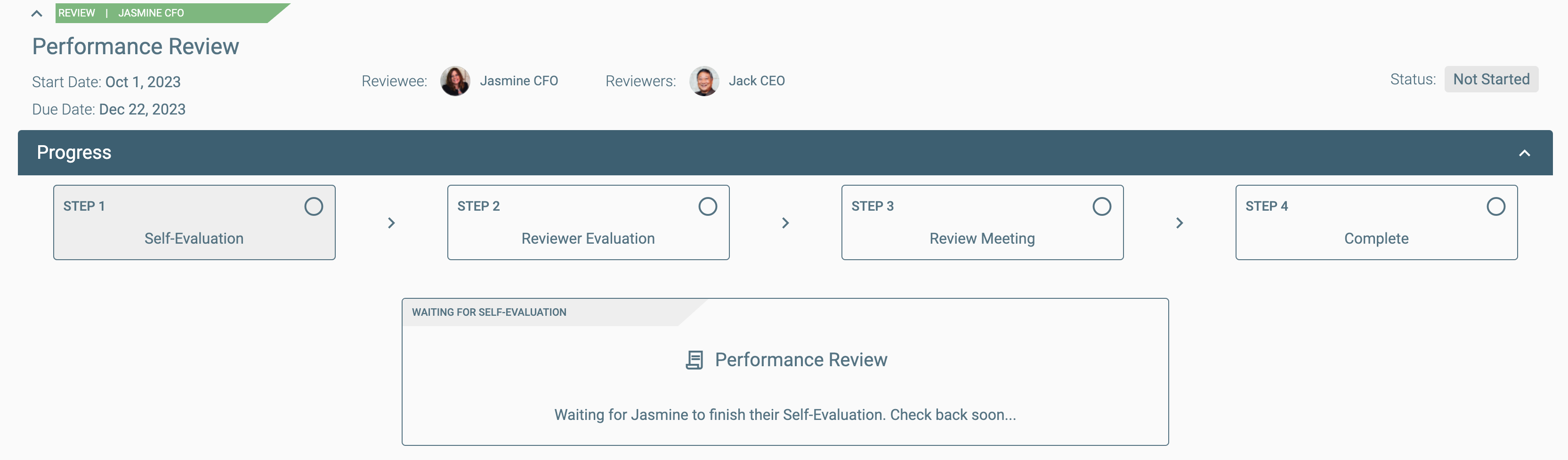This screenshot has height=460, width=1568.
Task: Click the REVIEW | JASMINE CFO green tag
Action: click(x=172, y=13)
